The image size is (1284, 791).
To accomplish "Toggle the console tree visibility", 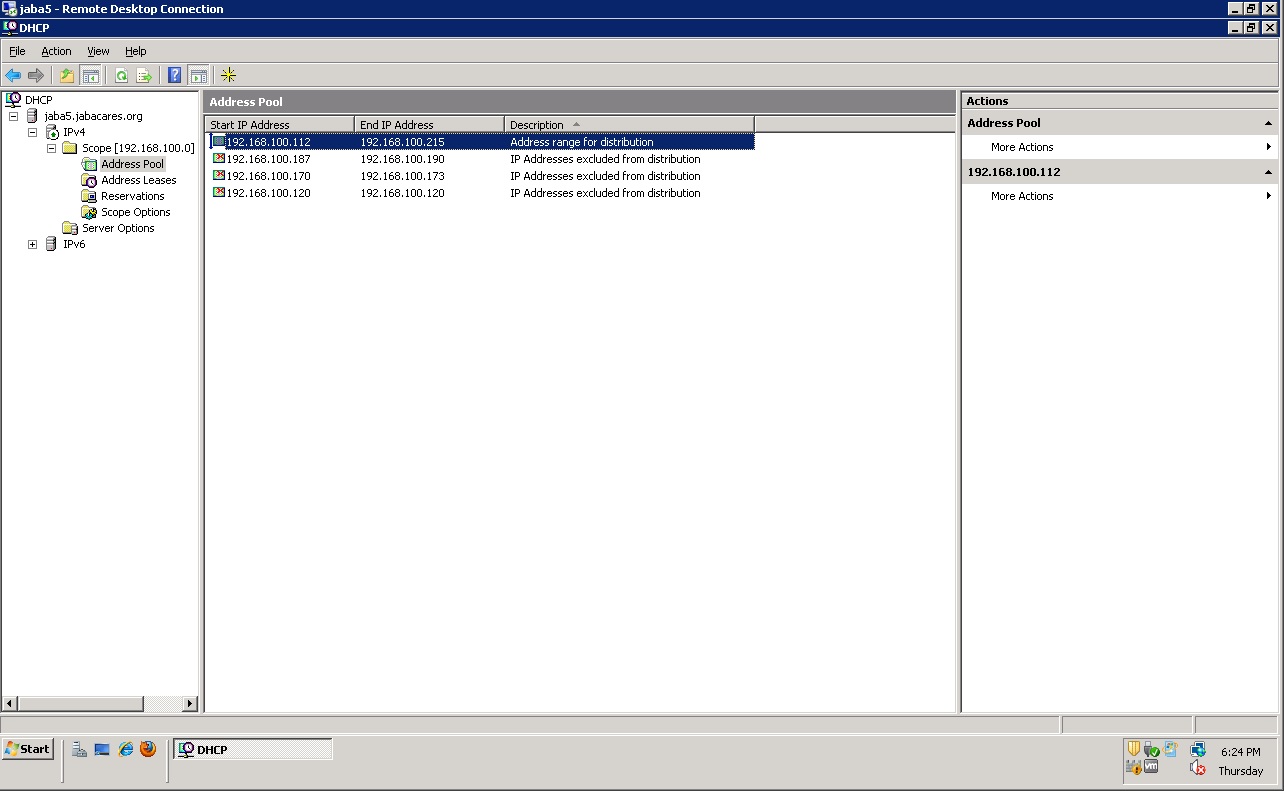I will click(x=91, y=75).
